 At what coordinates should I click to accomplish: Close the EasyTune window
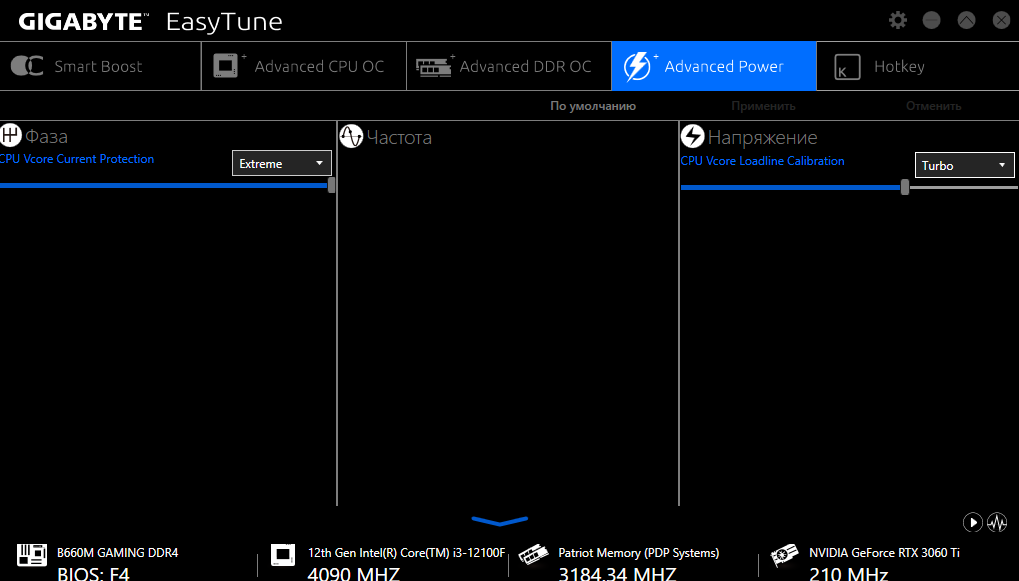(x=1001, y=20)
